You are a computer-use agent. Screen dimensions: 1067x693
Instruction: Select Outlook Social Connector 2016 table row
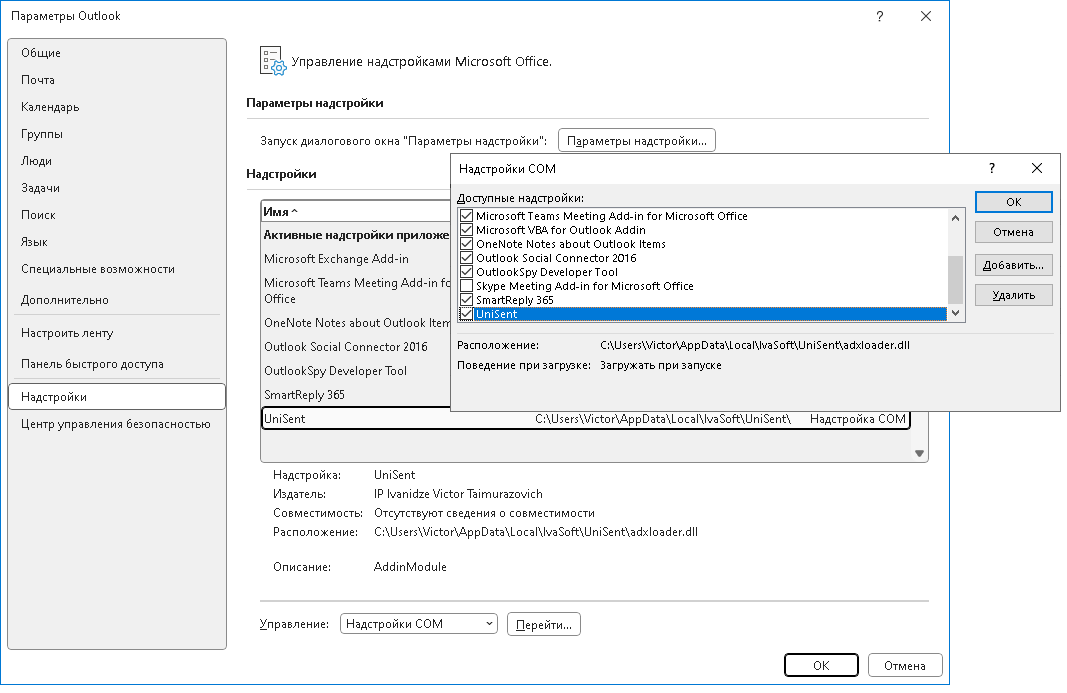pos(357,346)
